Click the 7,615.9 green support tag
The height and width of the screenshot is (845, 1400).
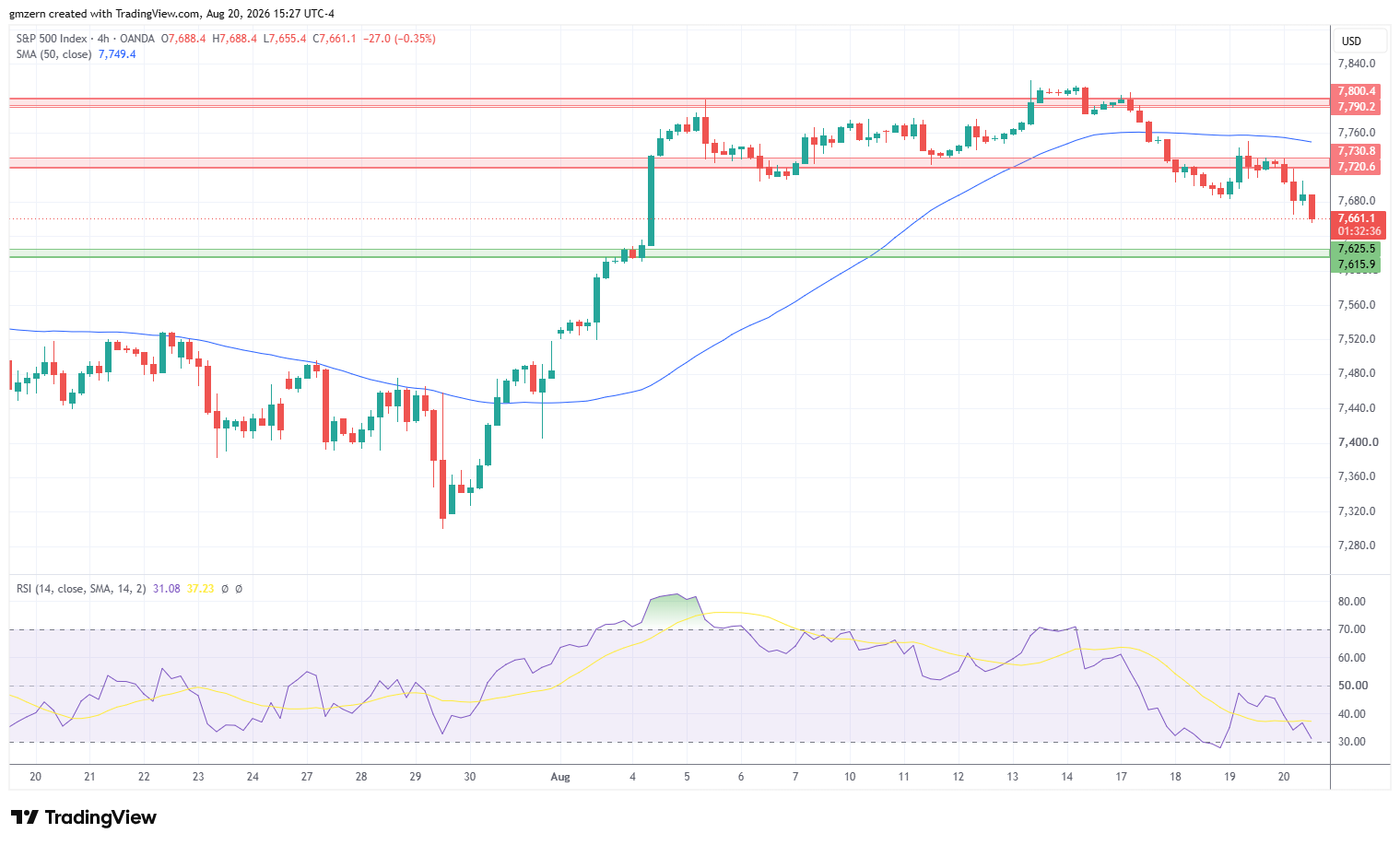(1357, 264)
